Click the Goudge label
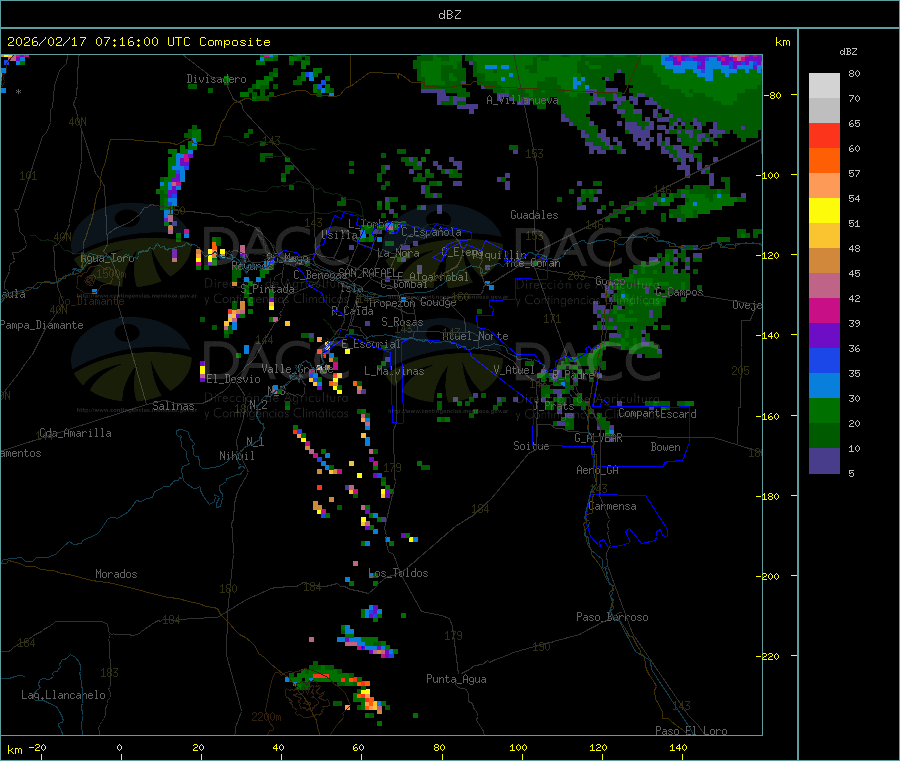900x761 pixels. 438,302
